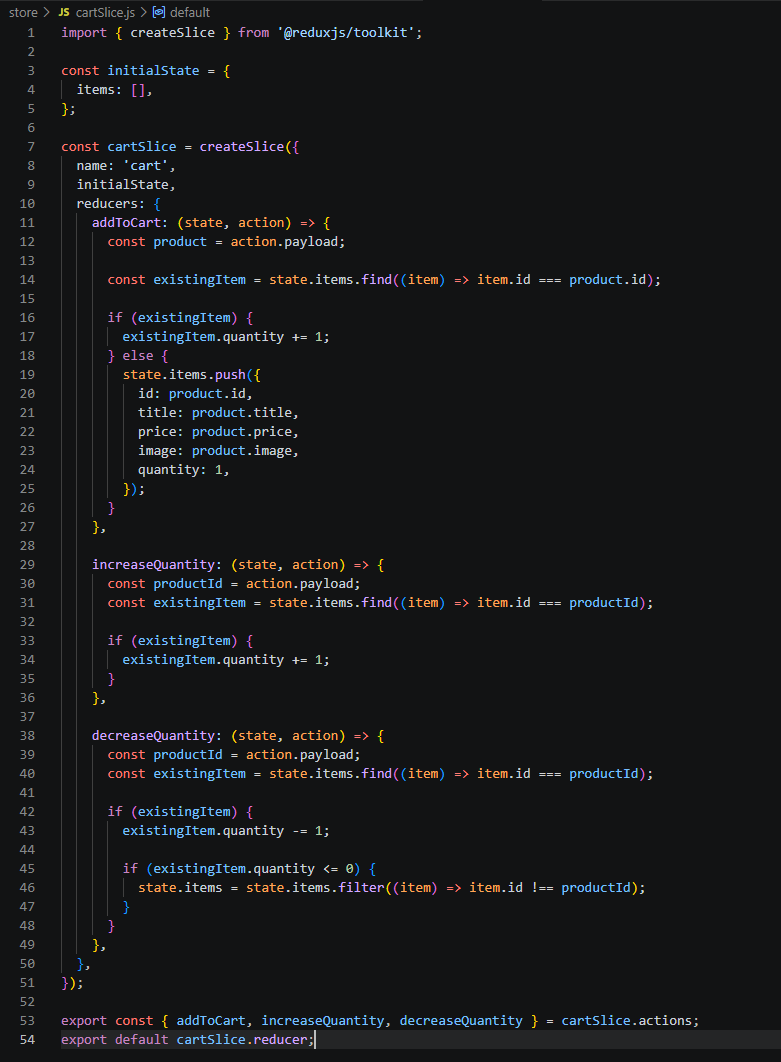Click 'if (existingItem)' on line 16
The height and width of the screenshot is (1062, 781).
point(172,317)
